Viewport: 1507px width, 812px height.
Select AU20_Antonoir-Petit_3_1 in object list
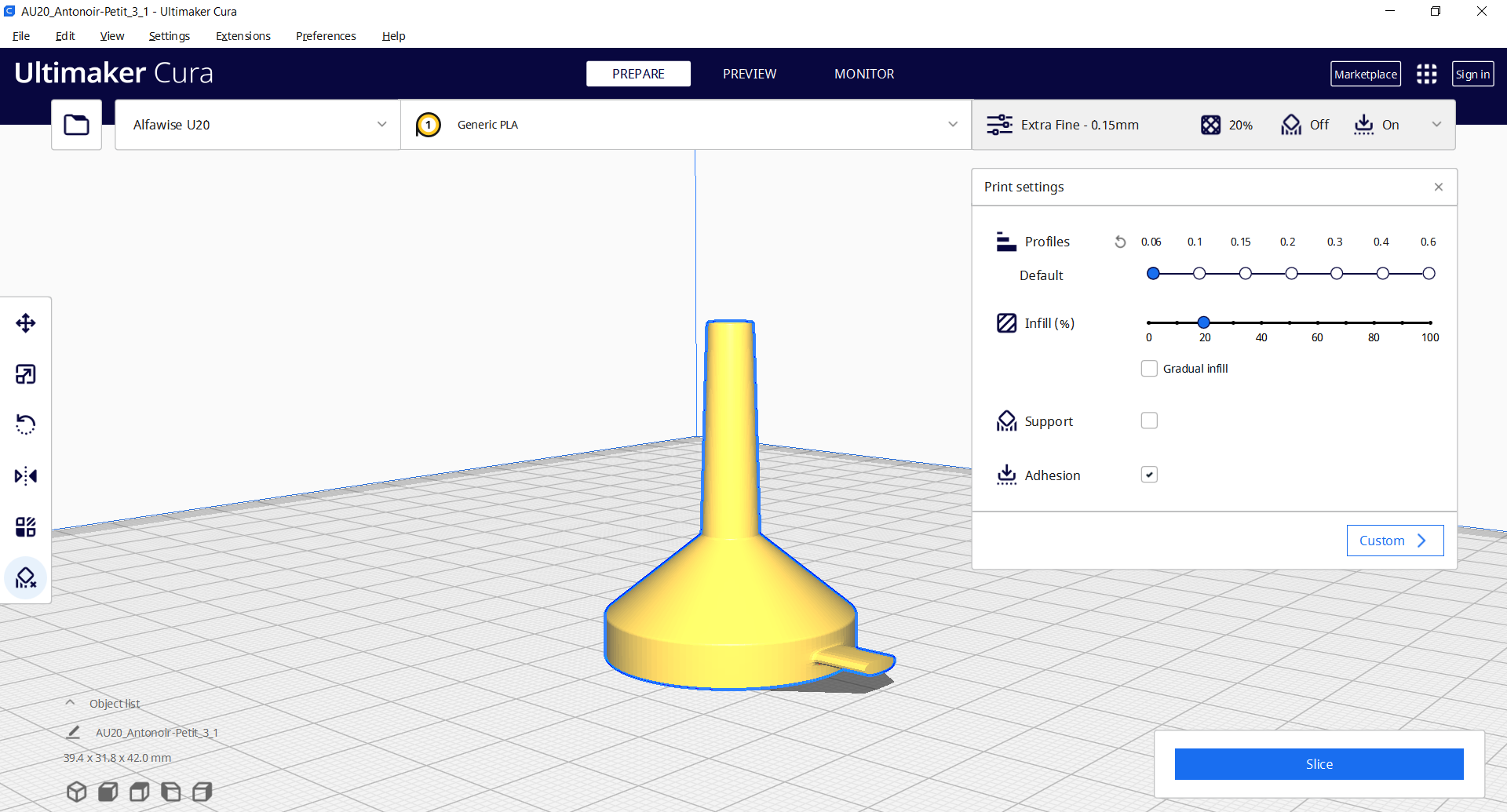(x=157, y=732)
